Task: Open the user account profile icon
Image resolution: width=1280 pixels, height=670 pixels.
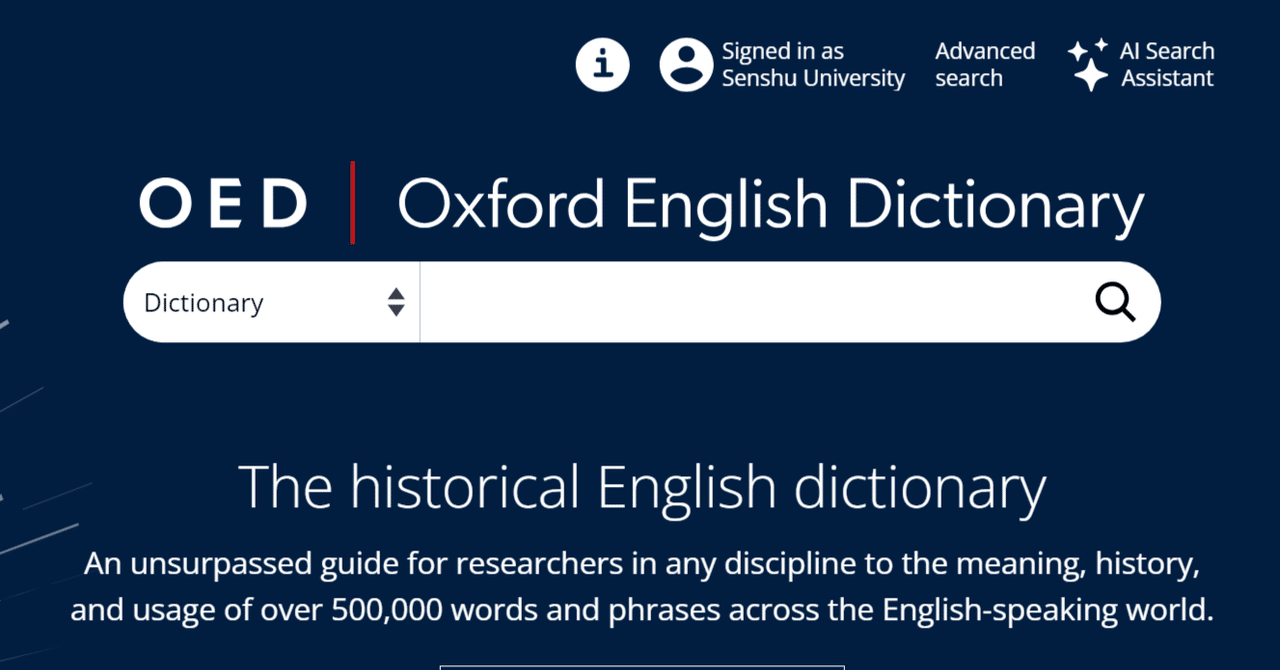Action: (686, 65)
